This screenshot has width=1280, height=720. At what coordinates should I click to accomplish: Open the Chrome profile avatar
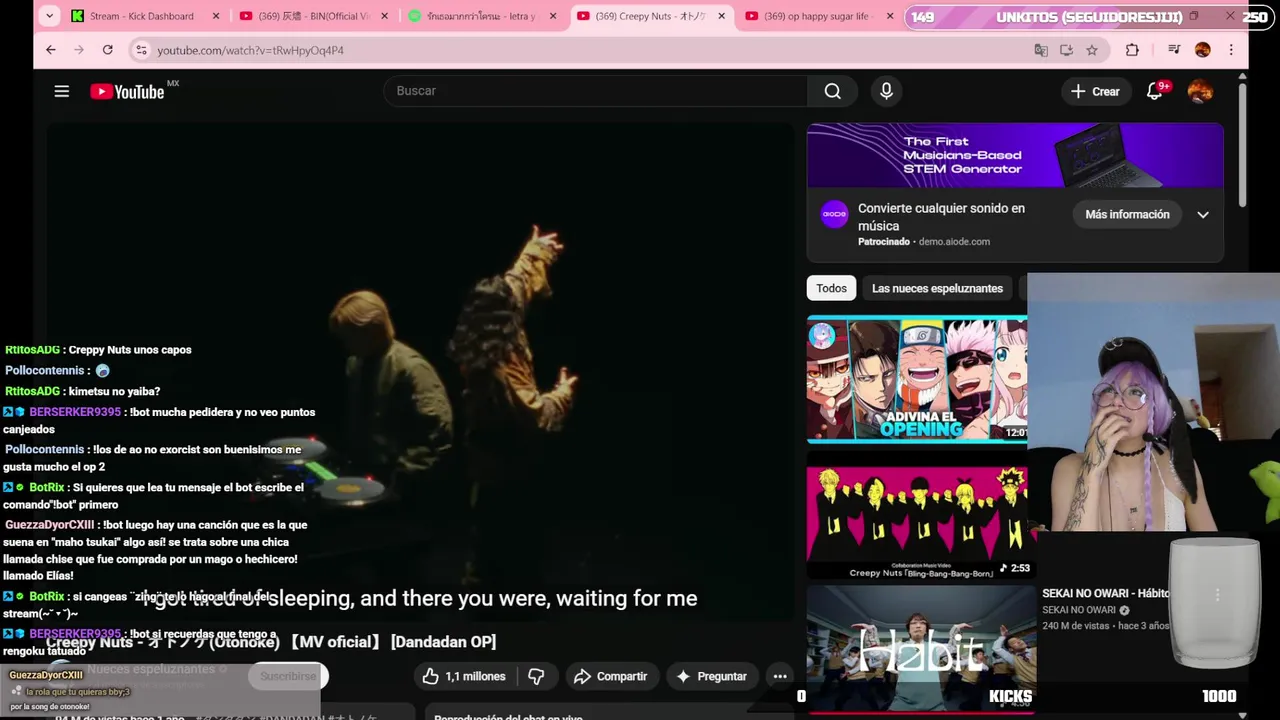coord(1203,50)
